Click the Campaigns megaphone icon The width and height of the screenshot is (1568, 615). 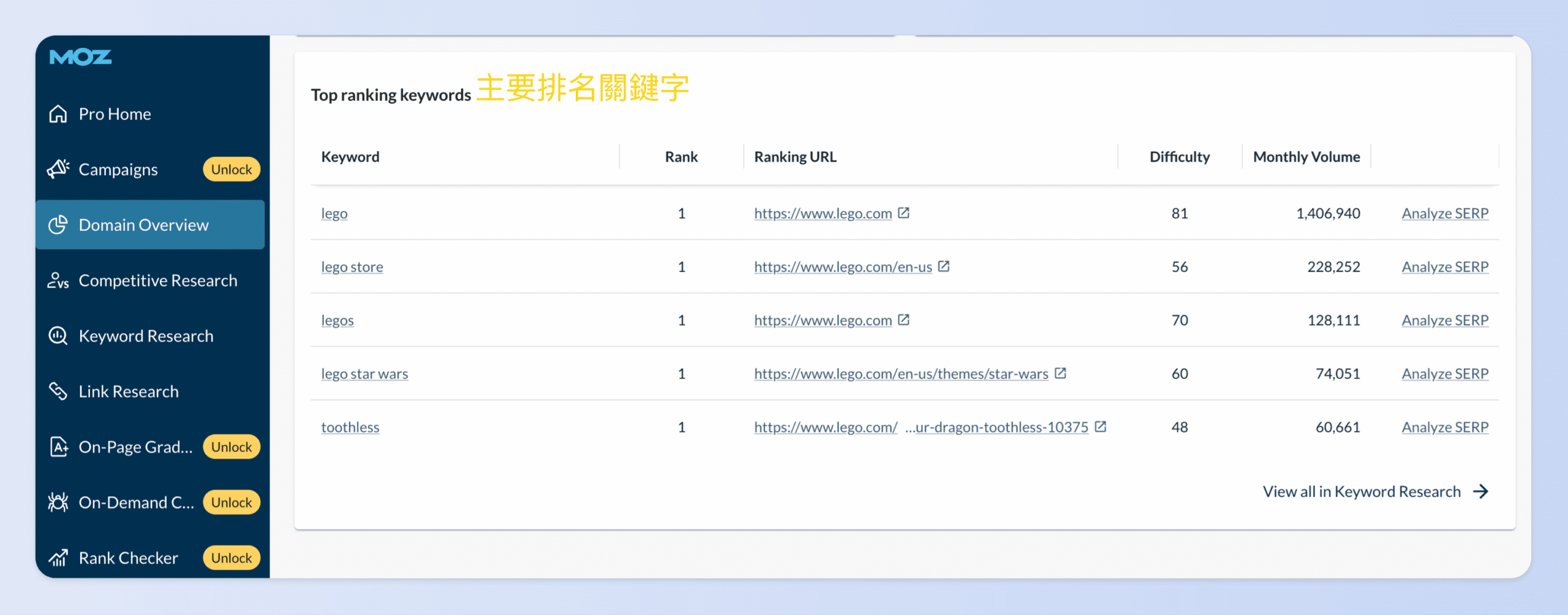(x=58, y=169)
